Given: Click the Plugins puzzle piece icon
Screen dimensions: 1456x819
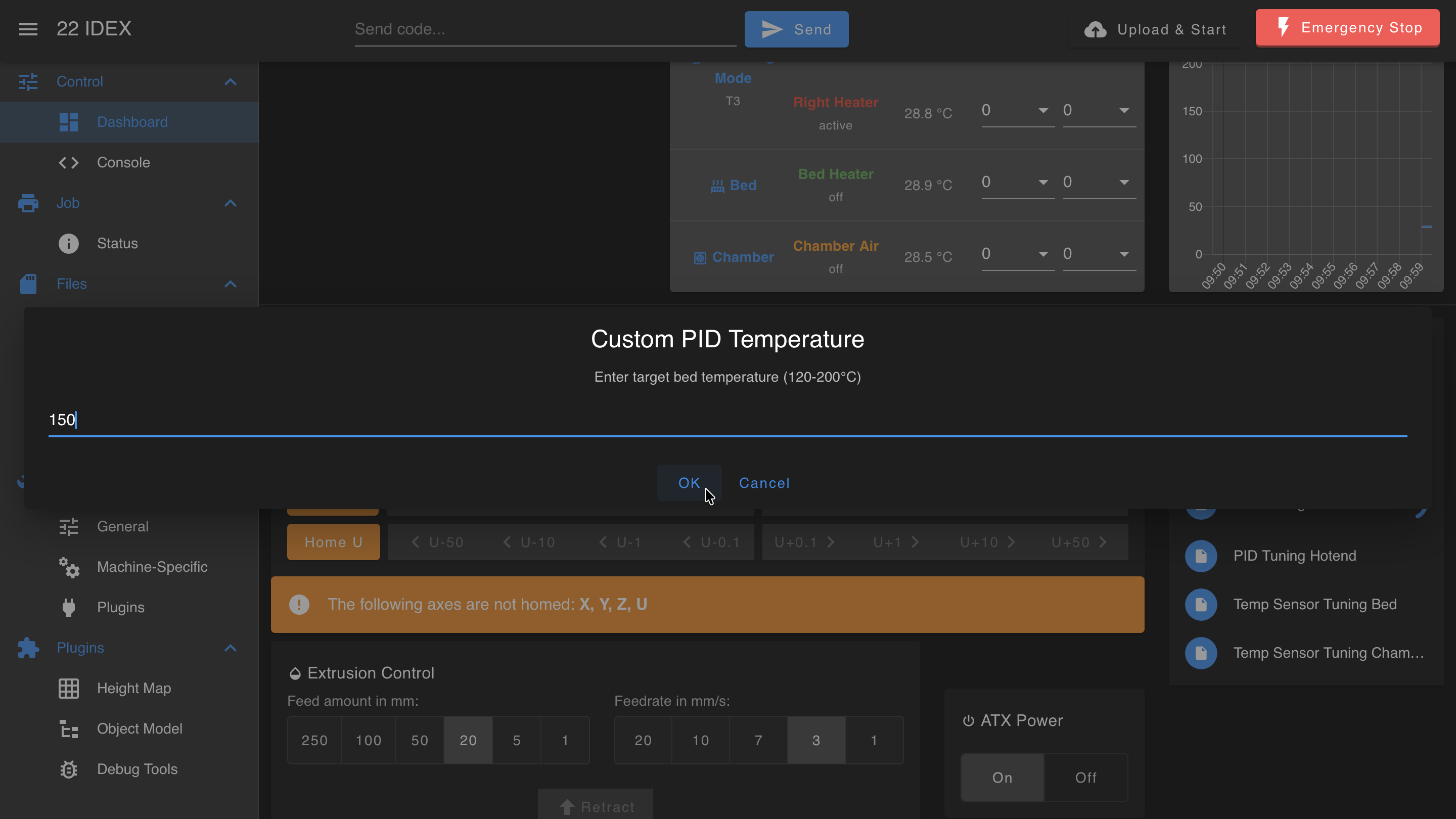Looking at the screenshot, I should coord(28,648).
